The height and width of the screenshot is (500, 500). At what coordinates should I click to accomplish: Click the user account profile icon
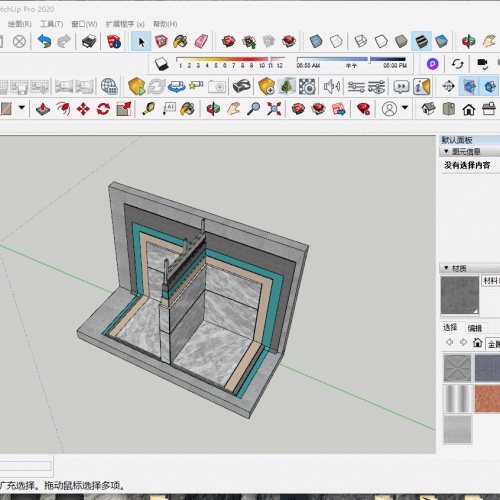coord(389,109)
